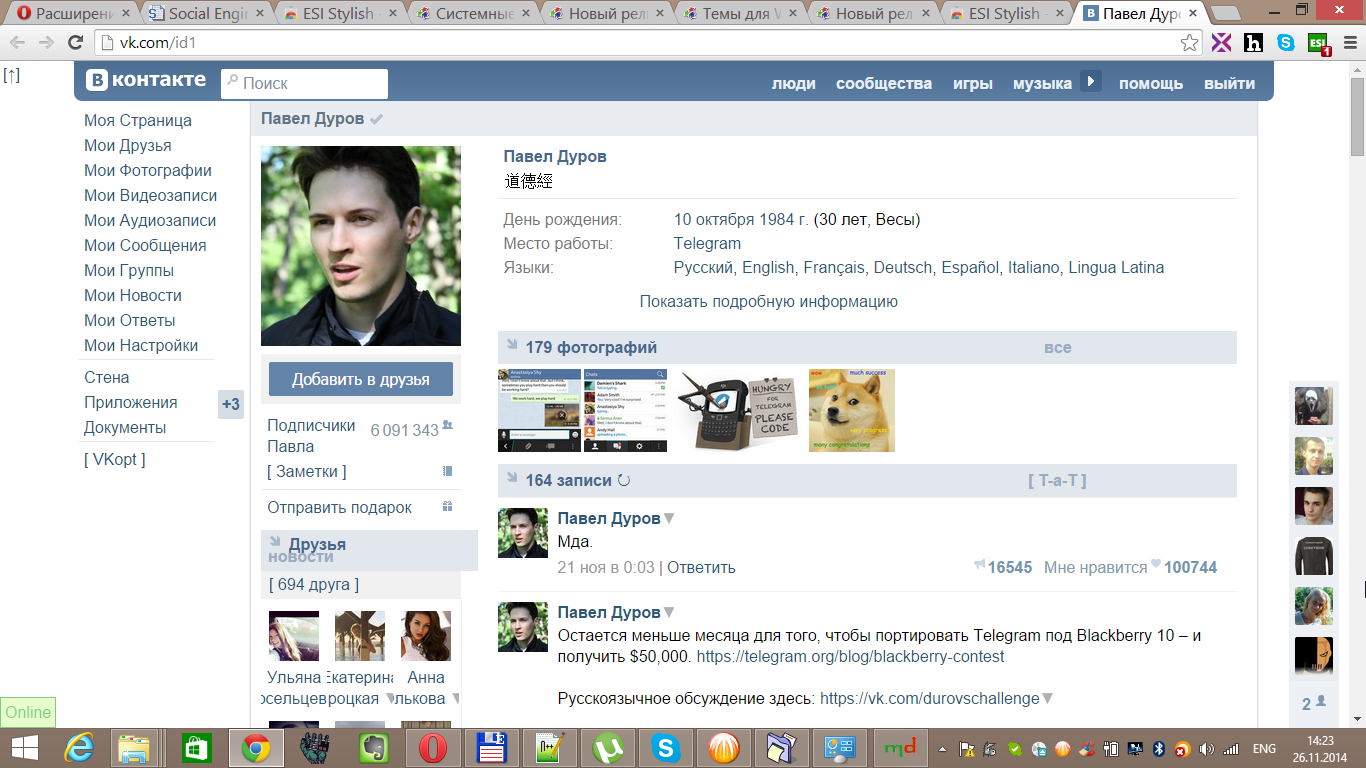This screenshot has width=1366, height=768.
Task: Open Internet Explorer from the taskbar
Action: (x=80, y=748)
